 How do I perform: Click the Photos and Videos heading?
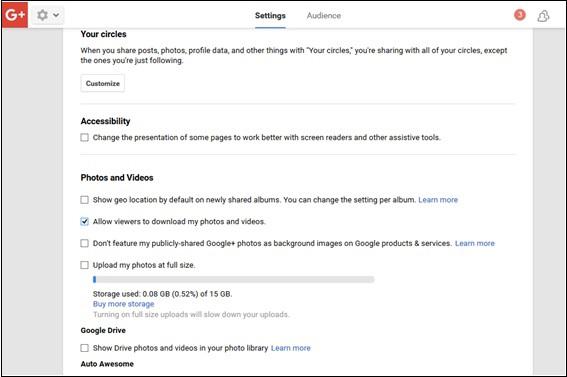click(117, 177)
